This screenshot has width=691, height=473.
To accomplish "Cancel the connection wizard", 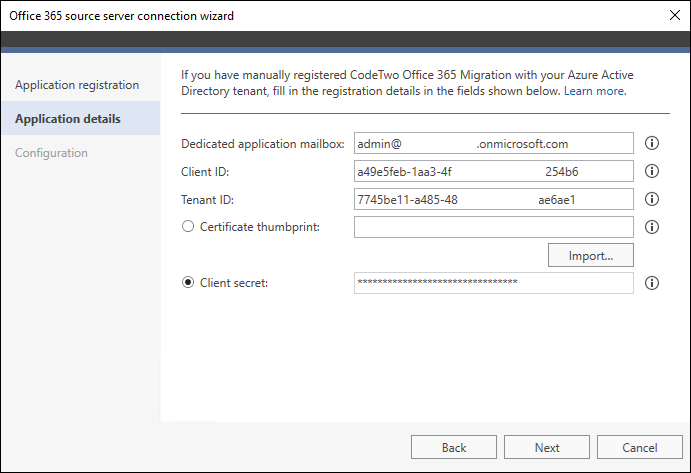I will click(x=639, y=447).
